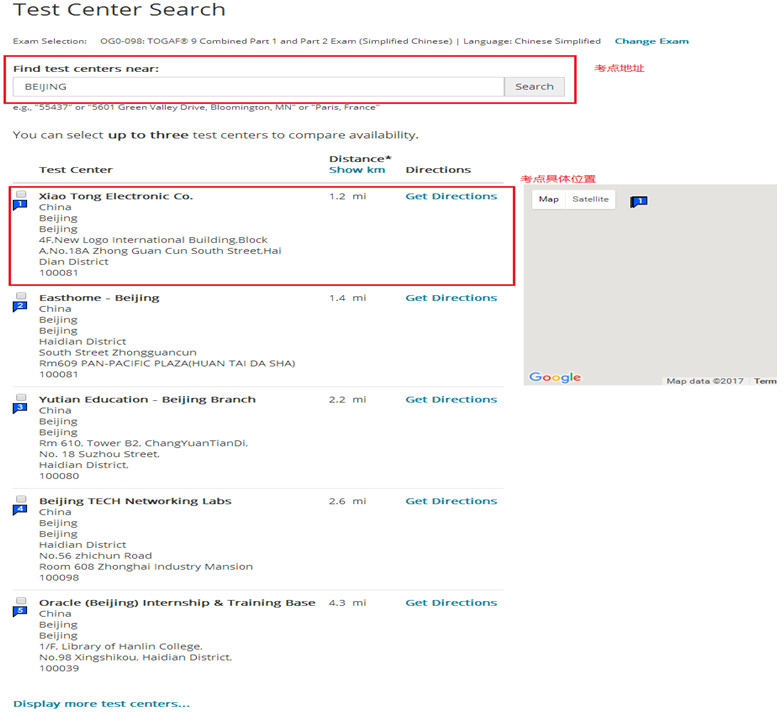Click Oracle (Beijing) Internship & Training Base name
Screen dimensions: 784x715
tap(178, 602)
